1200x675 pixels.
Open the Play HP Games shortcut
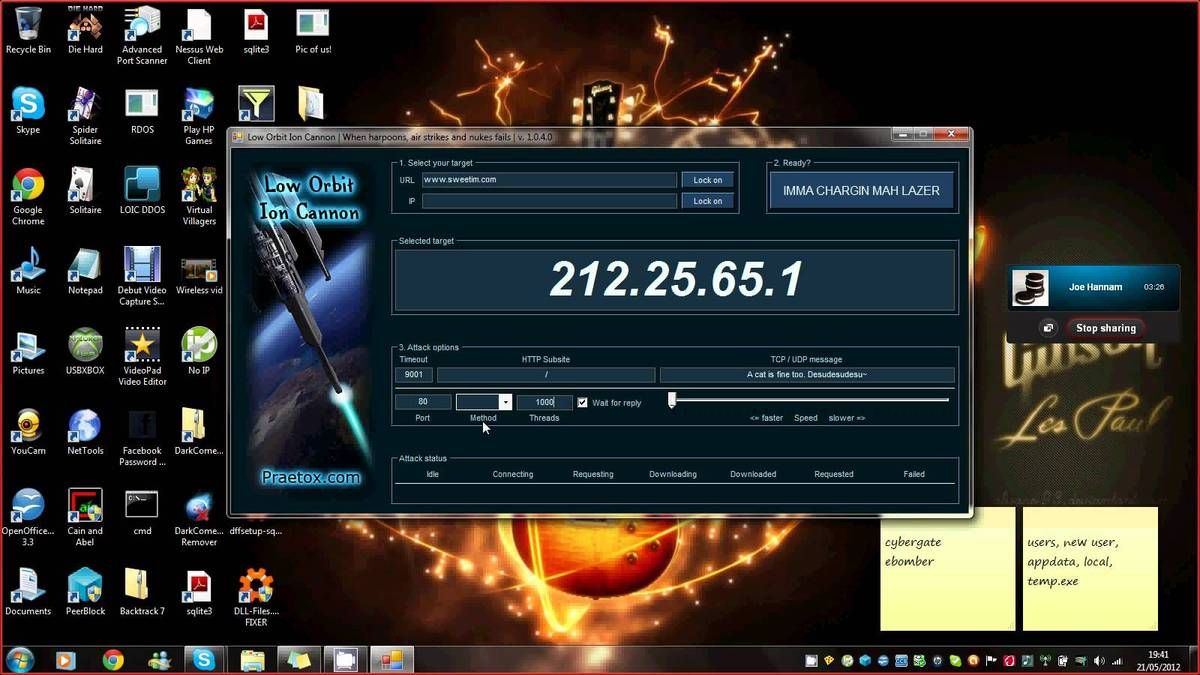pyautogui.click(x=199, y=116)
